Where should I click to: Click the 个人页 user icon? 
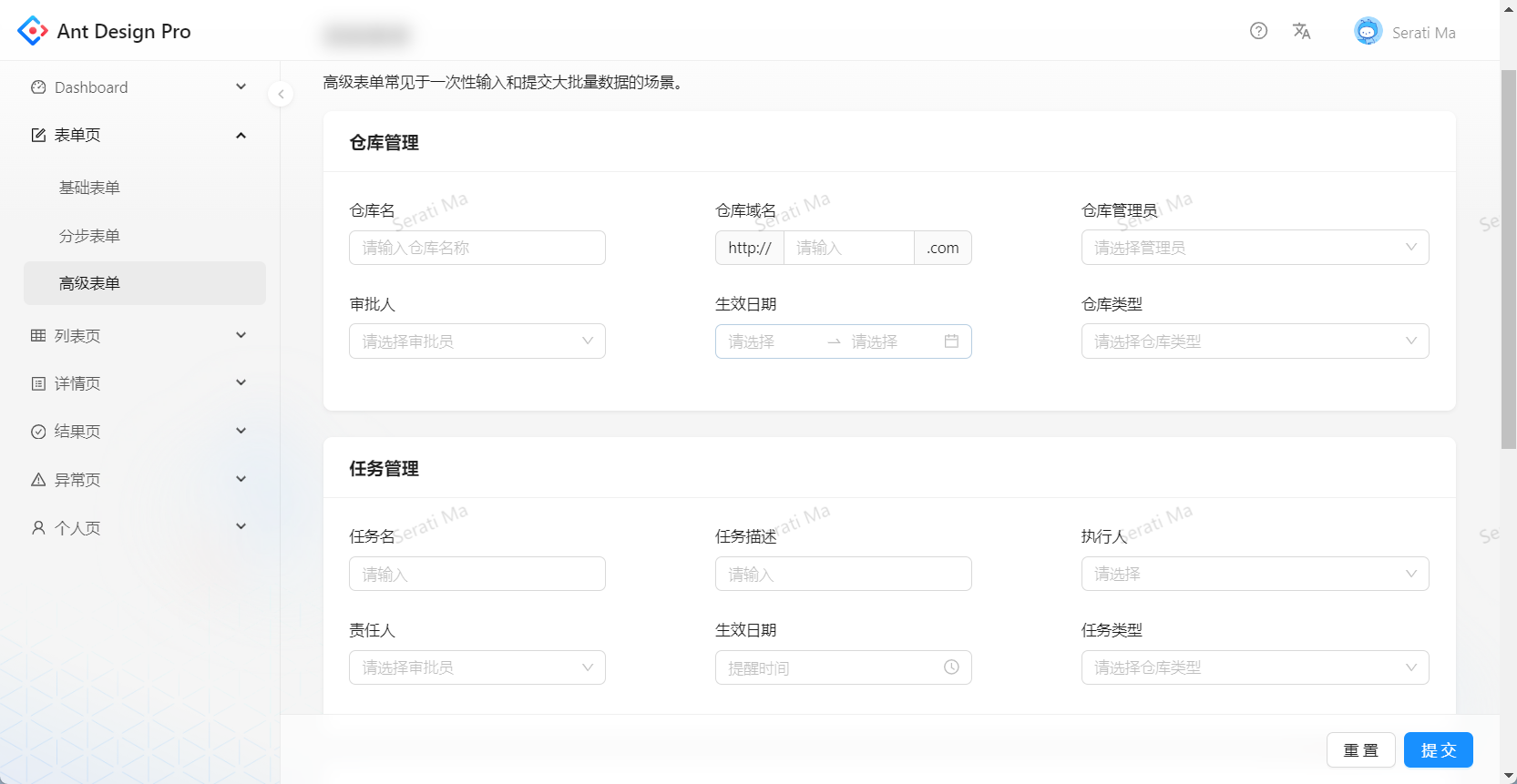point(38,528)
